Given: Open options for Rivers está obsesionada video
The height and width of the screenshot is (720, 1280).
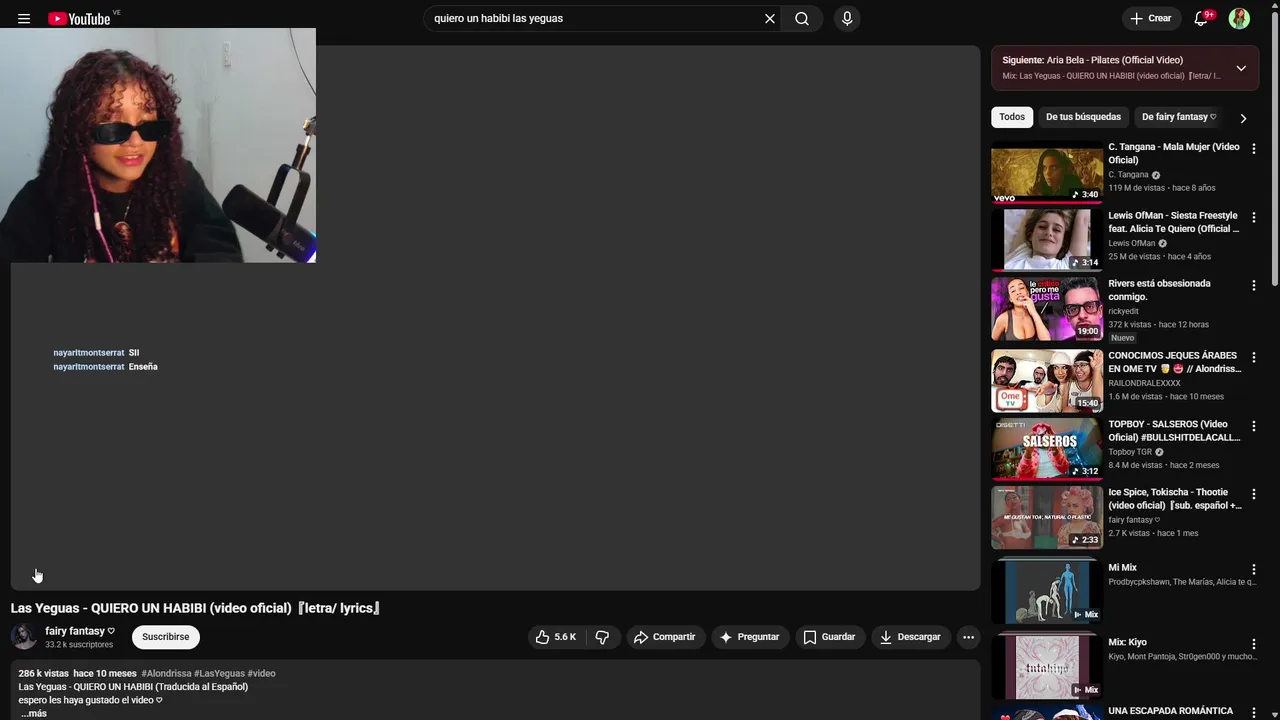Looking at the screenshot, I should point(1254,285).
